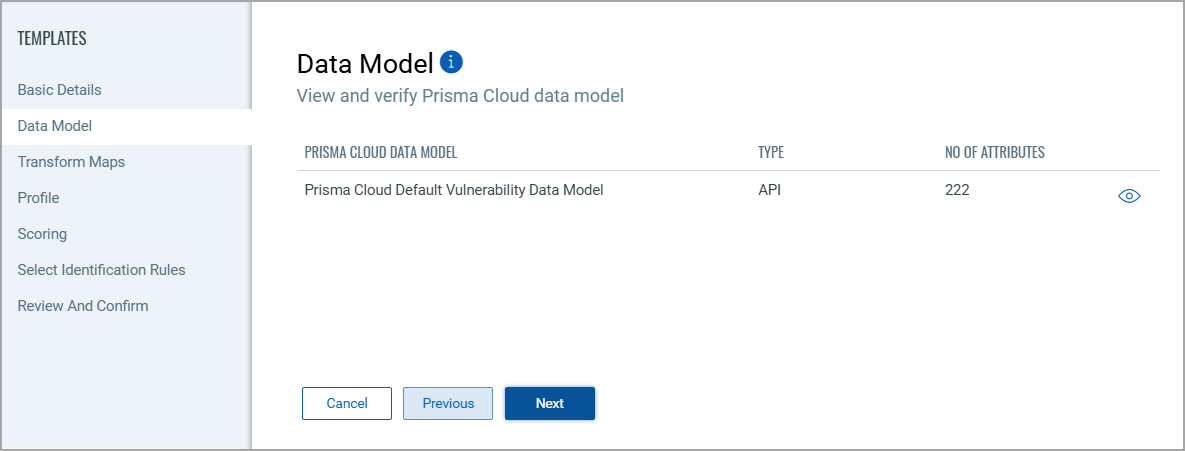The image size is (1185, 451).
Task: Proceed with the Next button
Action: point(550,403)
